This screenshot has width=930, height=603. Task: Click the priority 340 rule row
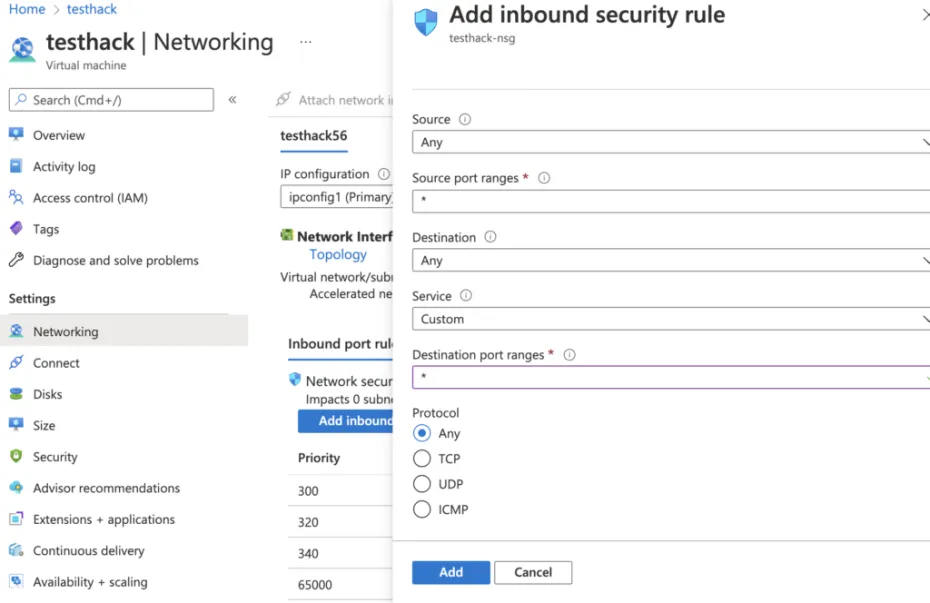coord(340,554)
